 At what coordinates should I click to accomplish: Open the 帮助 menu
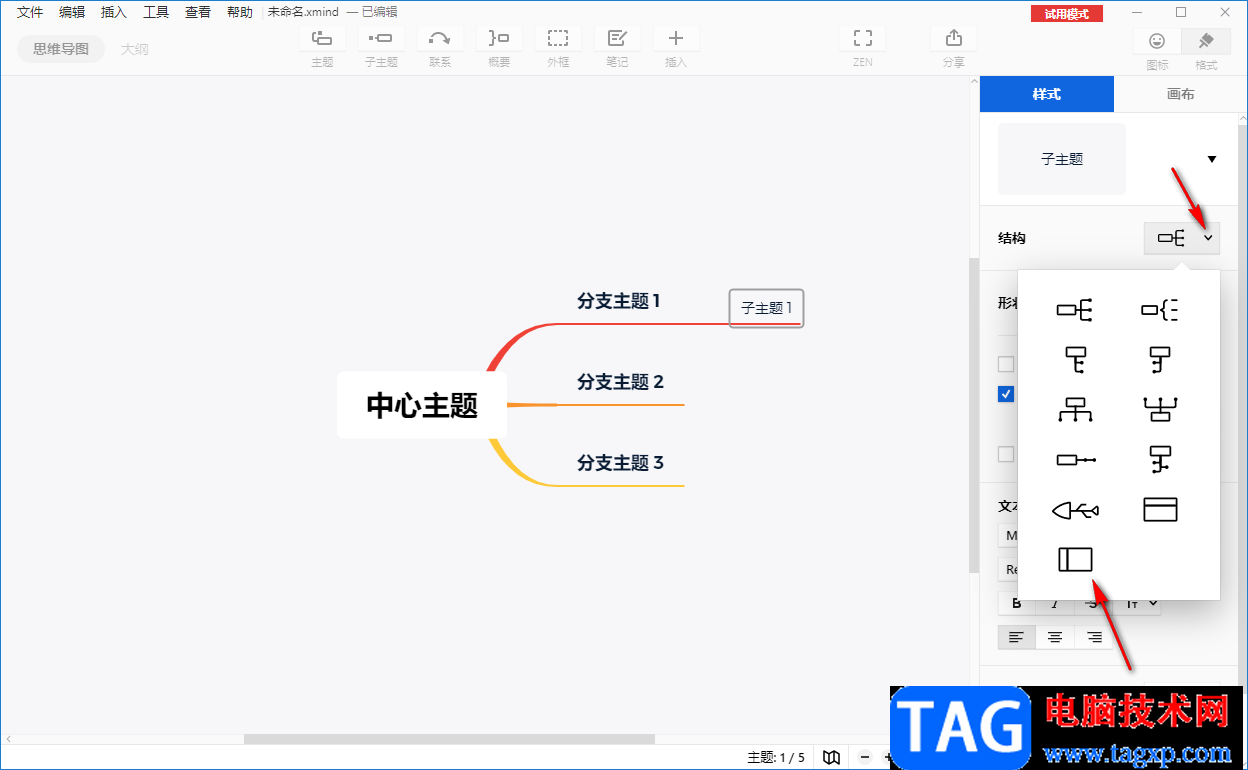pyautogui.click(x=240, y=12)
